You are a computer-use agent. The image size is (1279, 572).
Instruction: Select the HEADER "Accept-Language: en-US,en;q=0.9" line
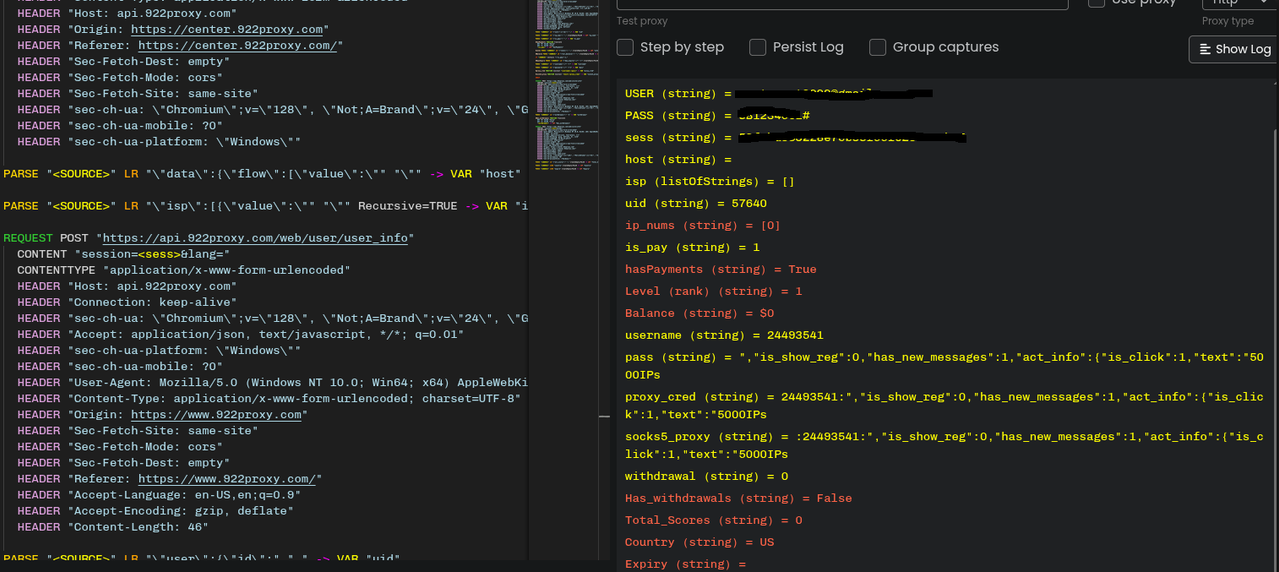pyautogui.click(x=159, y=495)
